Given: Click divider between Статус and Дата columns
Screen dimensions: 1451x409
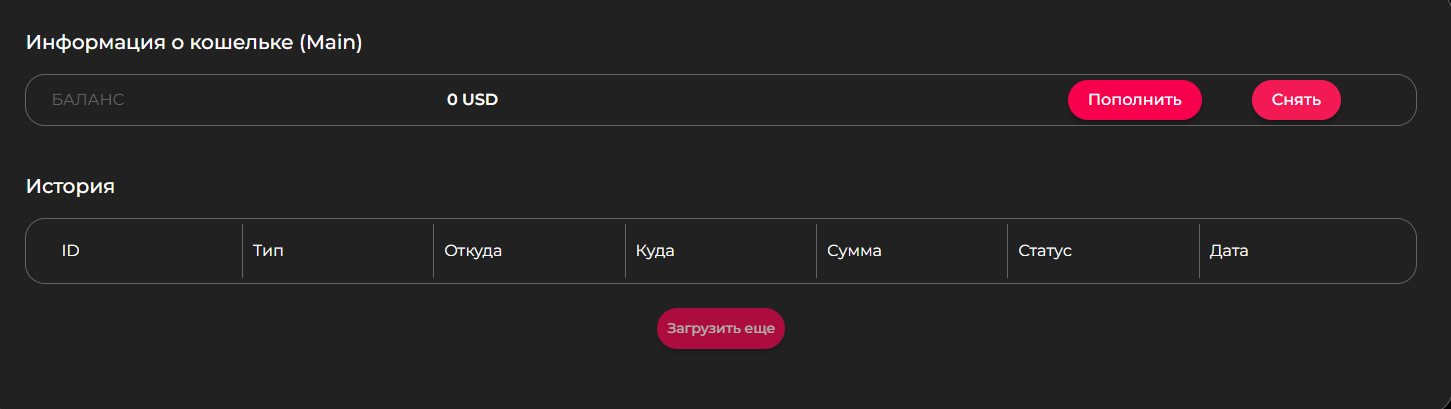Looking at the screenshot, I should (x=1199, y=251).
